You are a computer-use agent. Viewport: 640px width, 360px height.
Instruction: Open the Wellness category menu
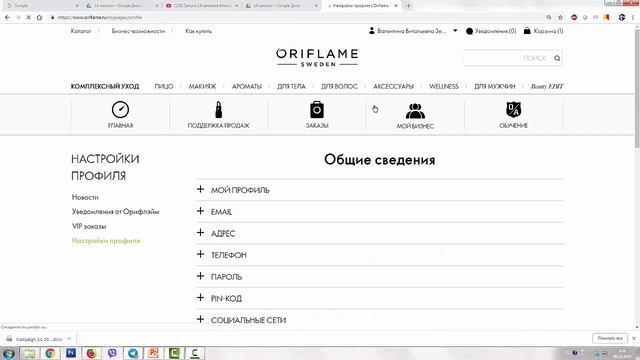point(444,87)
